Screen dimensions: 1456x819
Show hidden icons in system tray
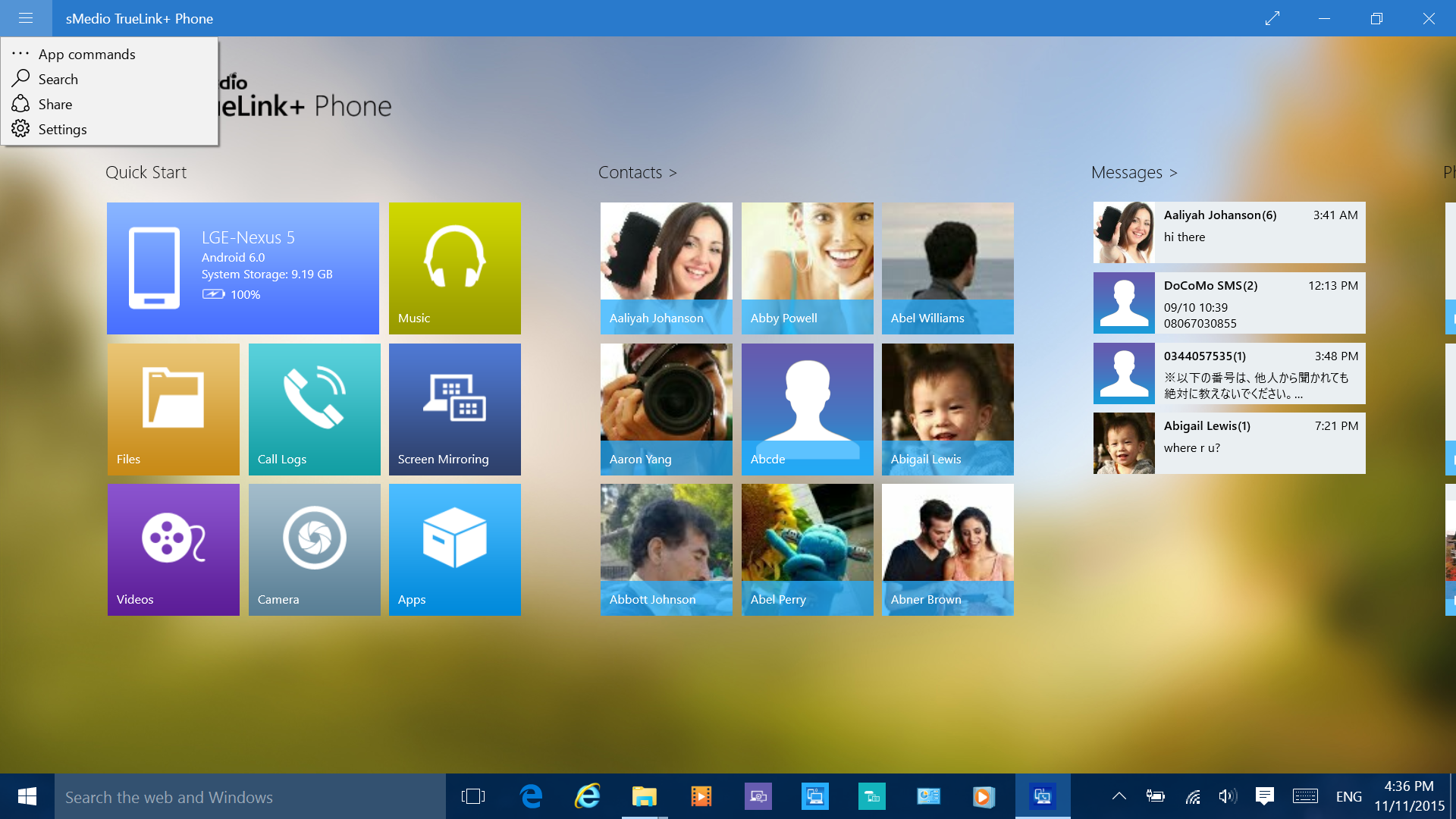pos(1119,796)
